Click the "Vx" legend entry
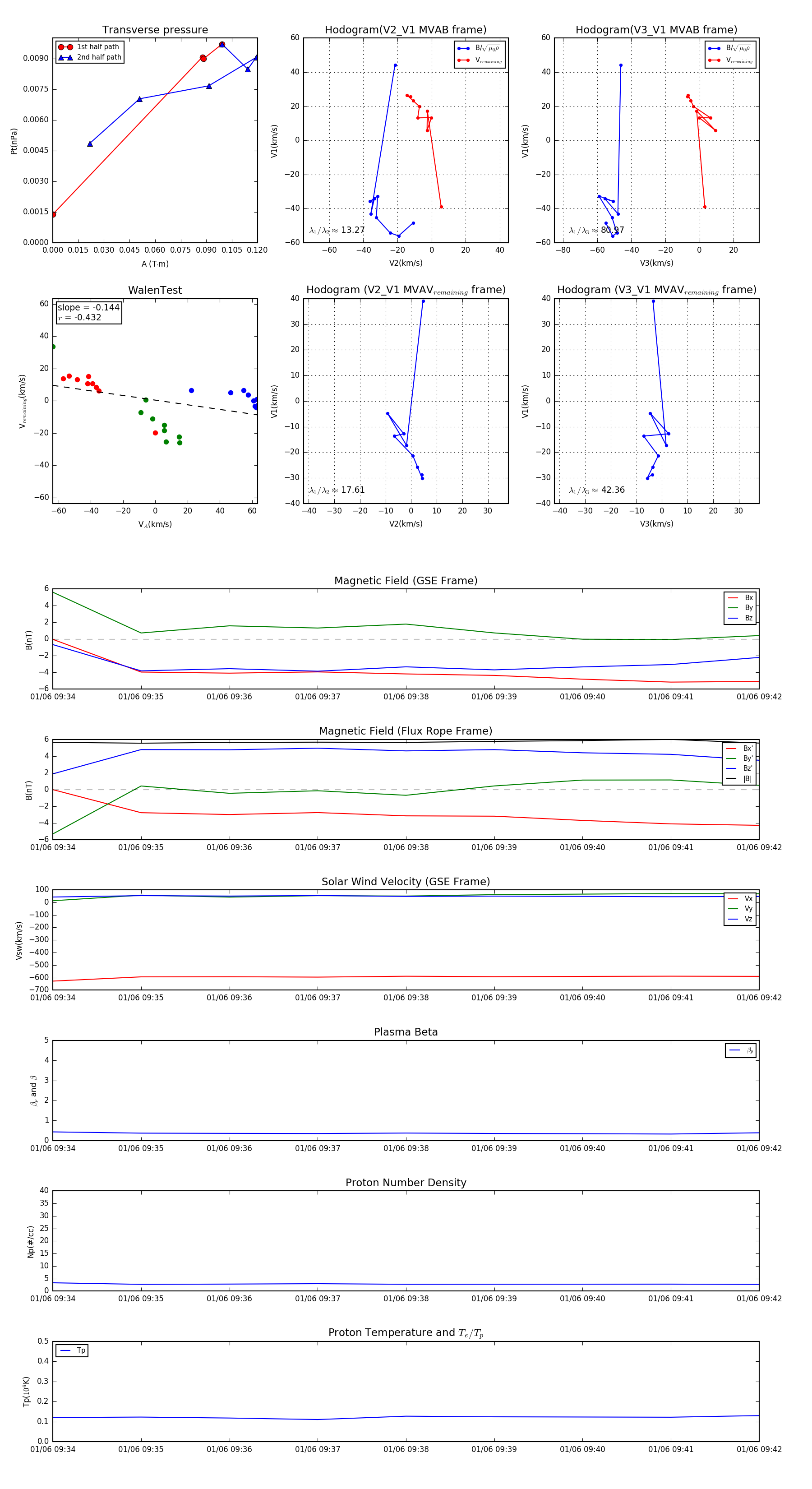The image size is (812, 1489). coord(740,899)
